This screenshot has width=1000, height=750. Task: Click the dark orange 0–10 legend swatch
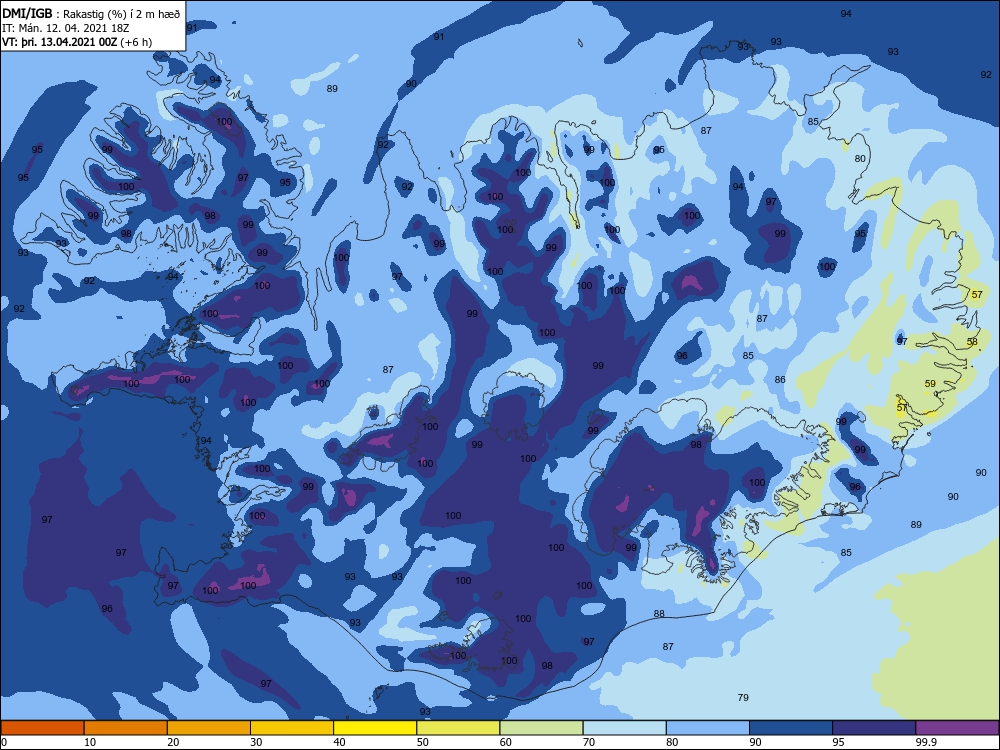pyautogui.click(x=42, y=728)
